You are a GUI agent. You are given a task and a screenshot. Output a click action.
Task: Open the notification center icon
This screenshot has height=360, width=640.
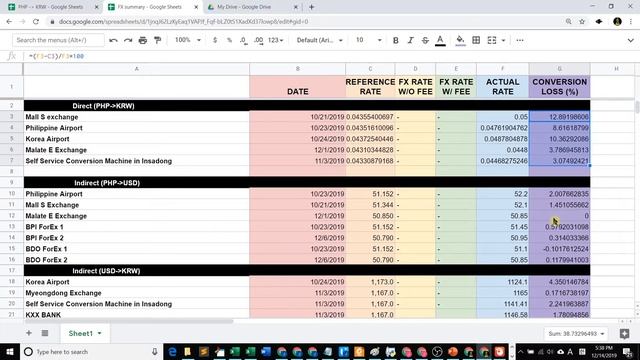[628, 351]
